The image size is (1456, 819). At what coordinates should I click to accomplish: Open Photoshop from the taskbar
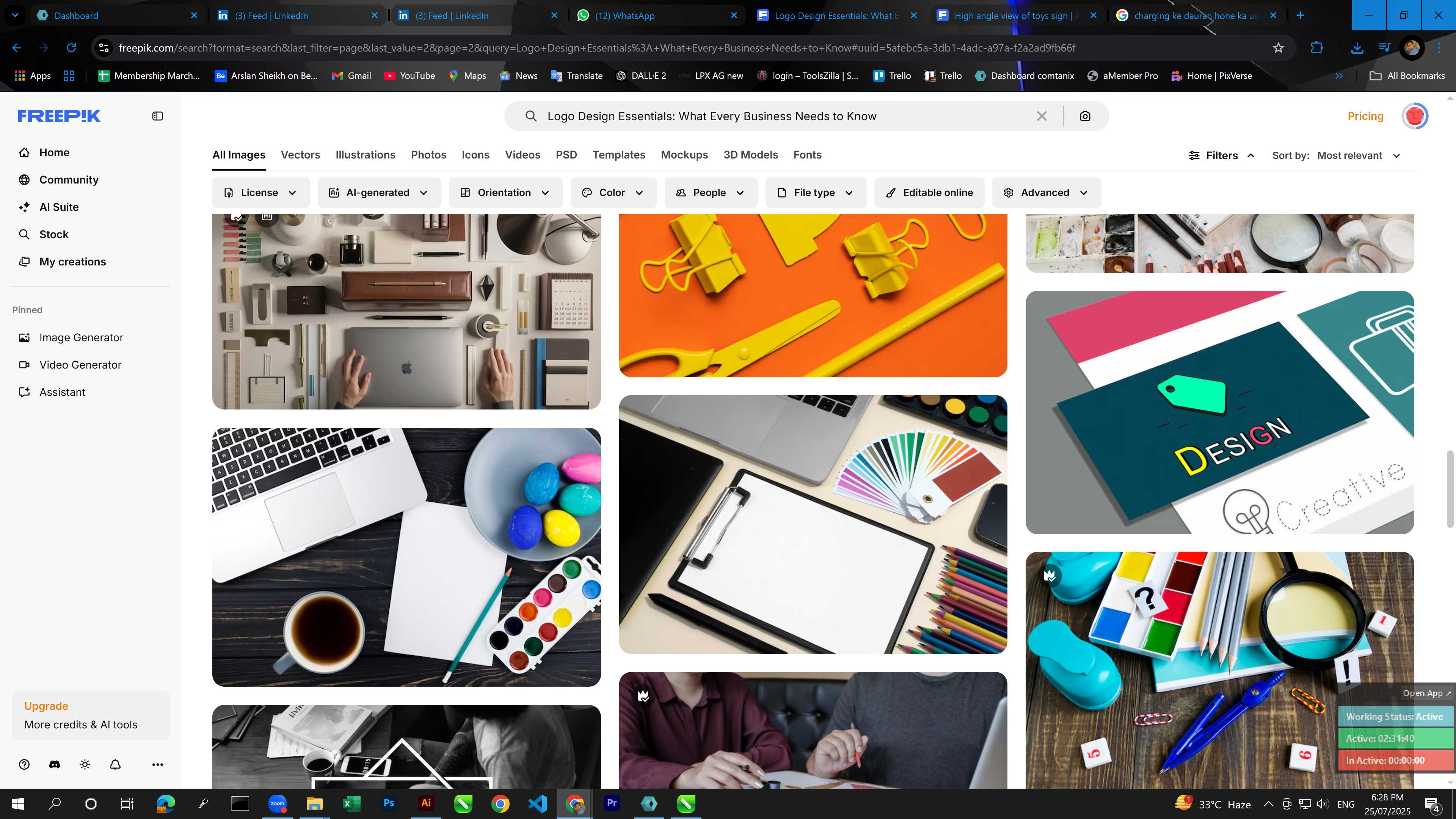tap(388, 803)
